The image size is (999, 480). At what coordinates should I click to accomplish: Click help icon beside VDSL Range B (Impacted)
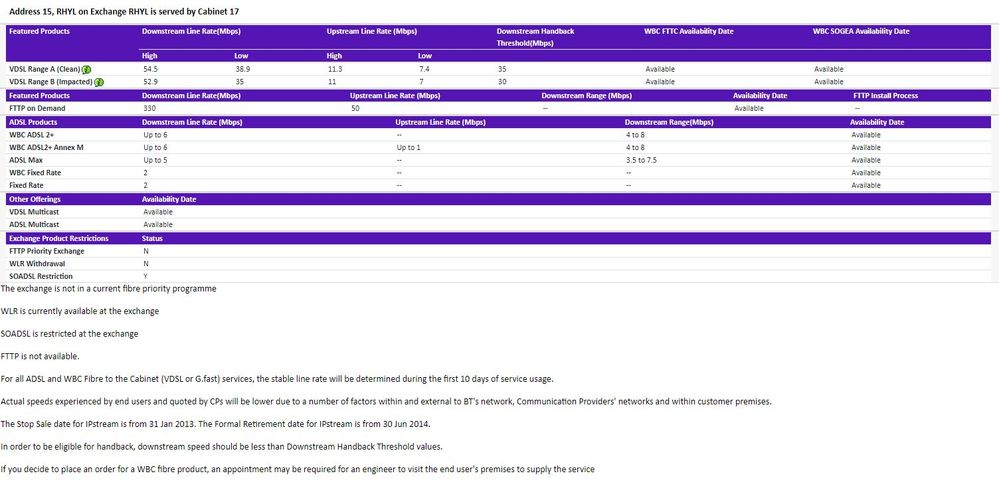[x=99, y=82]
